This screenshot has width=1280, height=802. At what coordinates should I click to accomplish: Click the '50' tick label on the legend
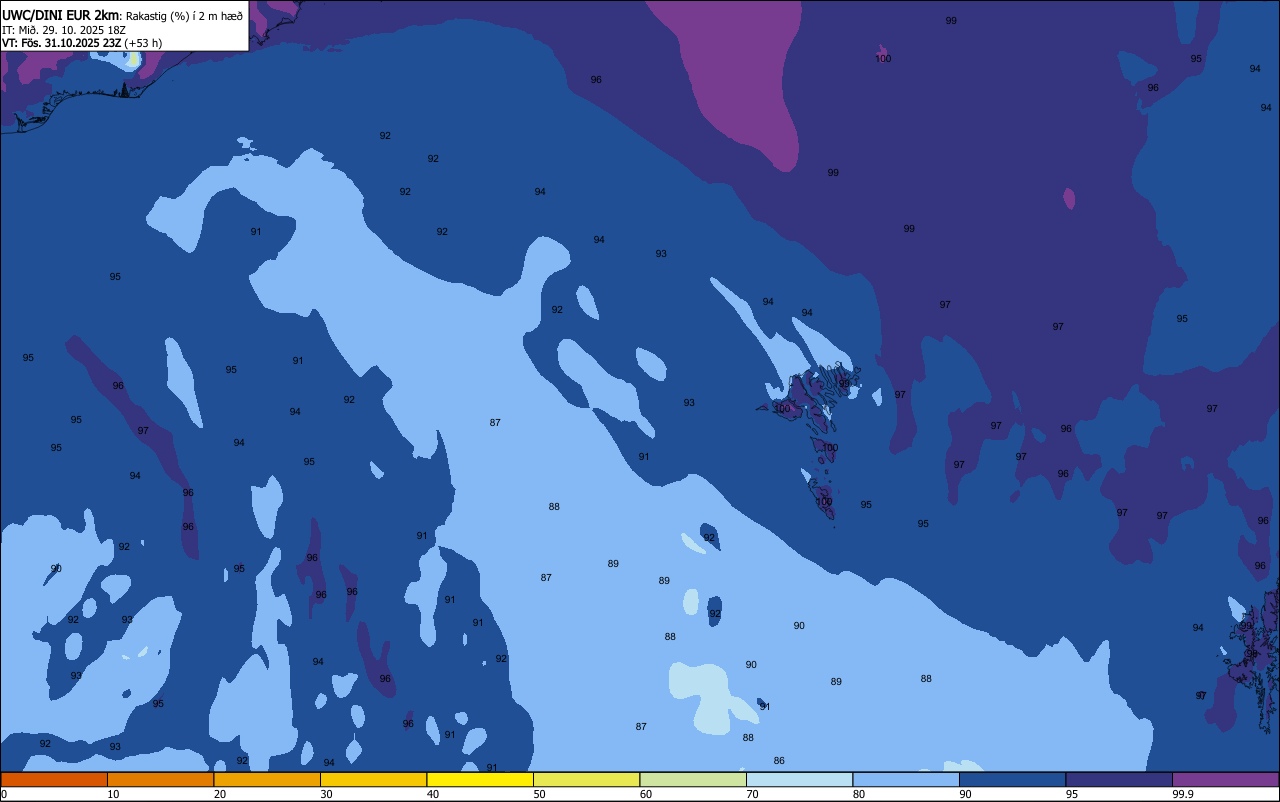(x=539, y=794)
